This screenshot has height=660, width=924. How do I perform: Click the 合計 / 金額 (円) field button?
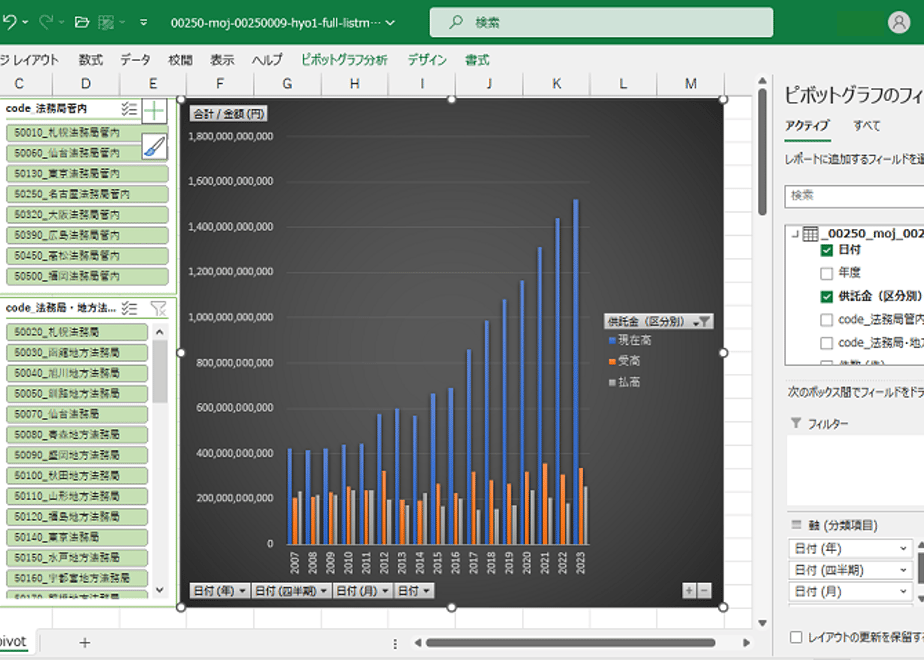click(229, 114)
